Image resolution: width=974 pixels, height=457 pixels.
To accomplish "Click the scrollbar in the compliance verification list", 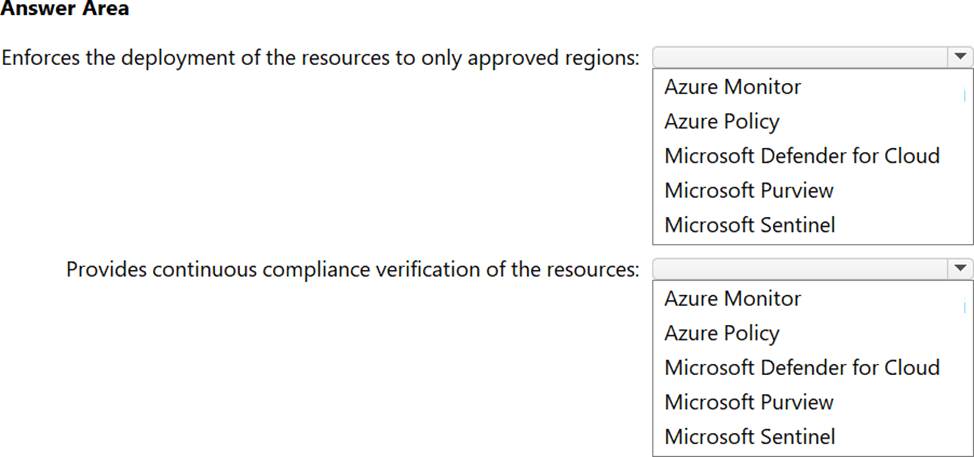I will click(964, 308).
